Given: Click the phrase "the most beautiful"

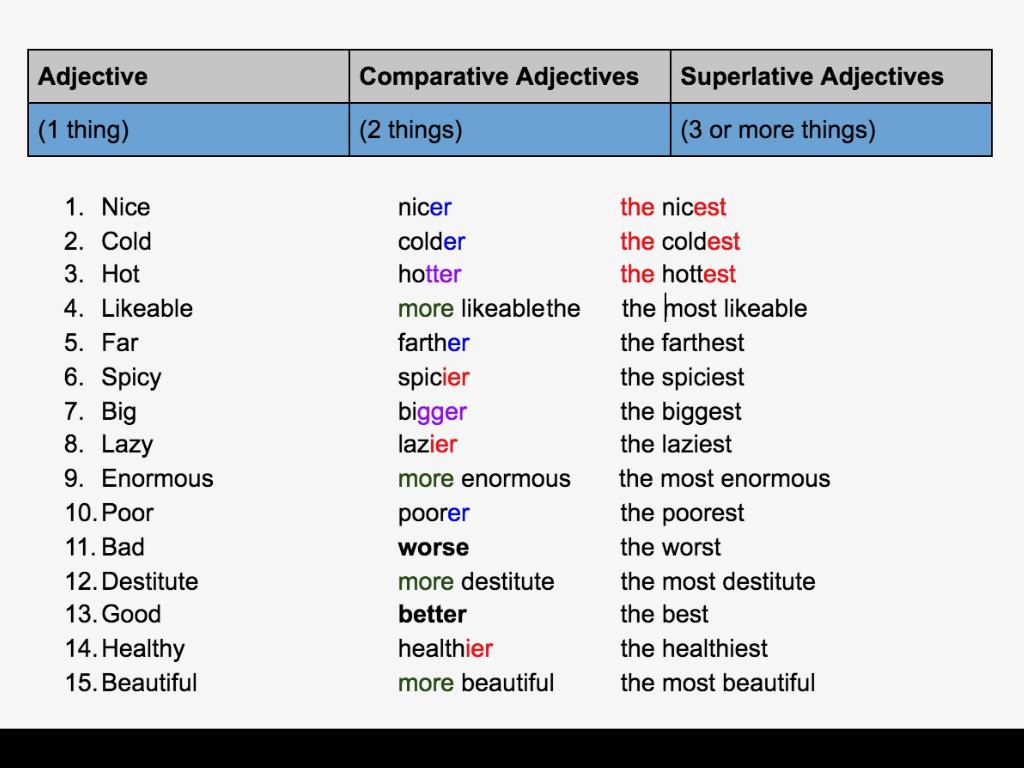Looking at the screenshot, I should coord(717,684).
